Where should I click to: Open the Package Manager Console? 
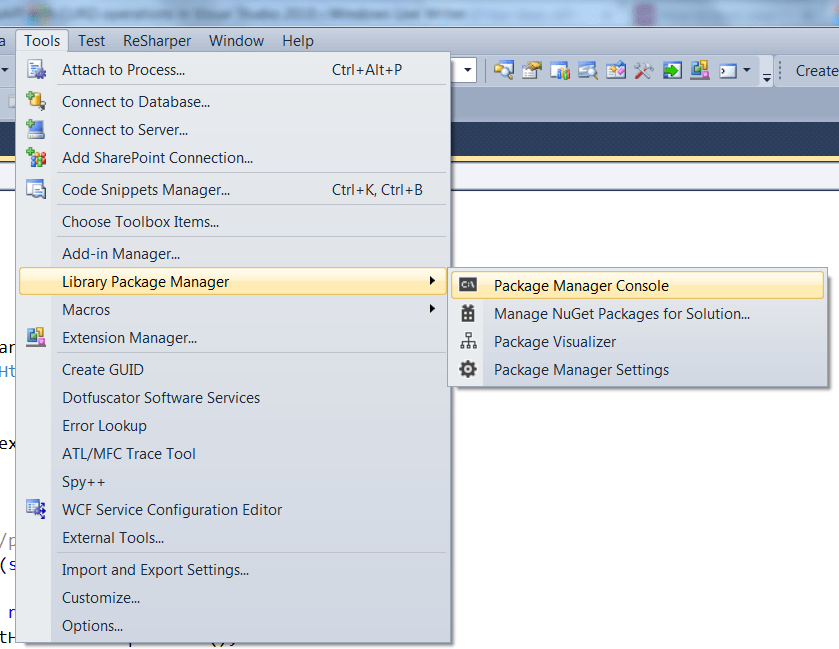pos(581,286)
